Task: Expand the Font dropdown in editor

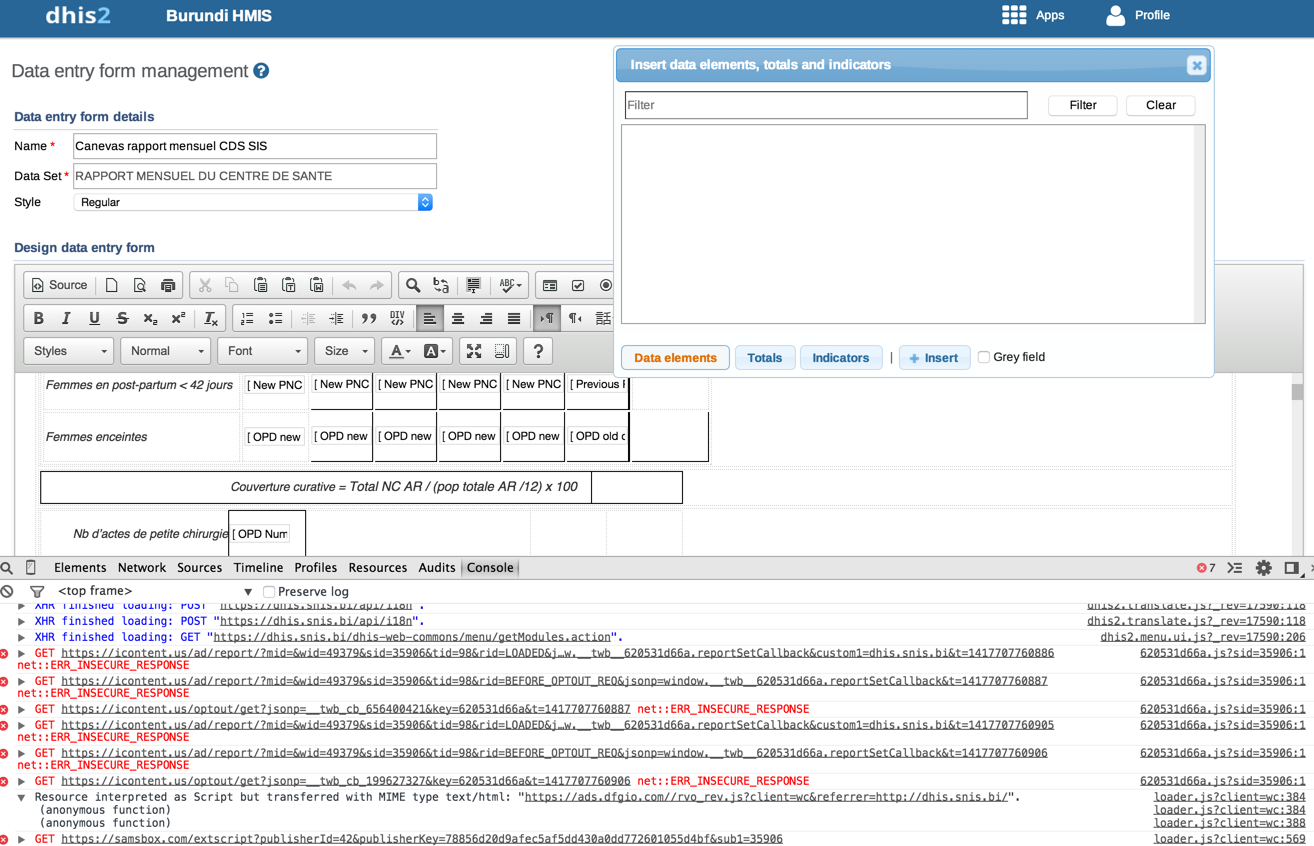Action: pyautogui.click(x=264, y=352)
